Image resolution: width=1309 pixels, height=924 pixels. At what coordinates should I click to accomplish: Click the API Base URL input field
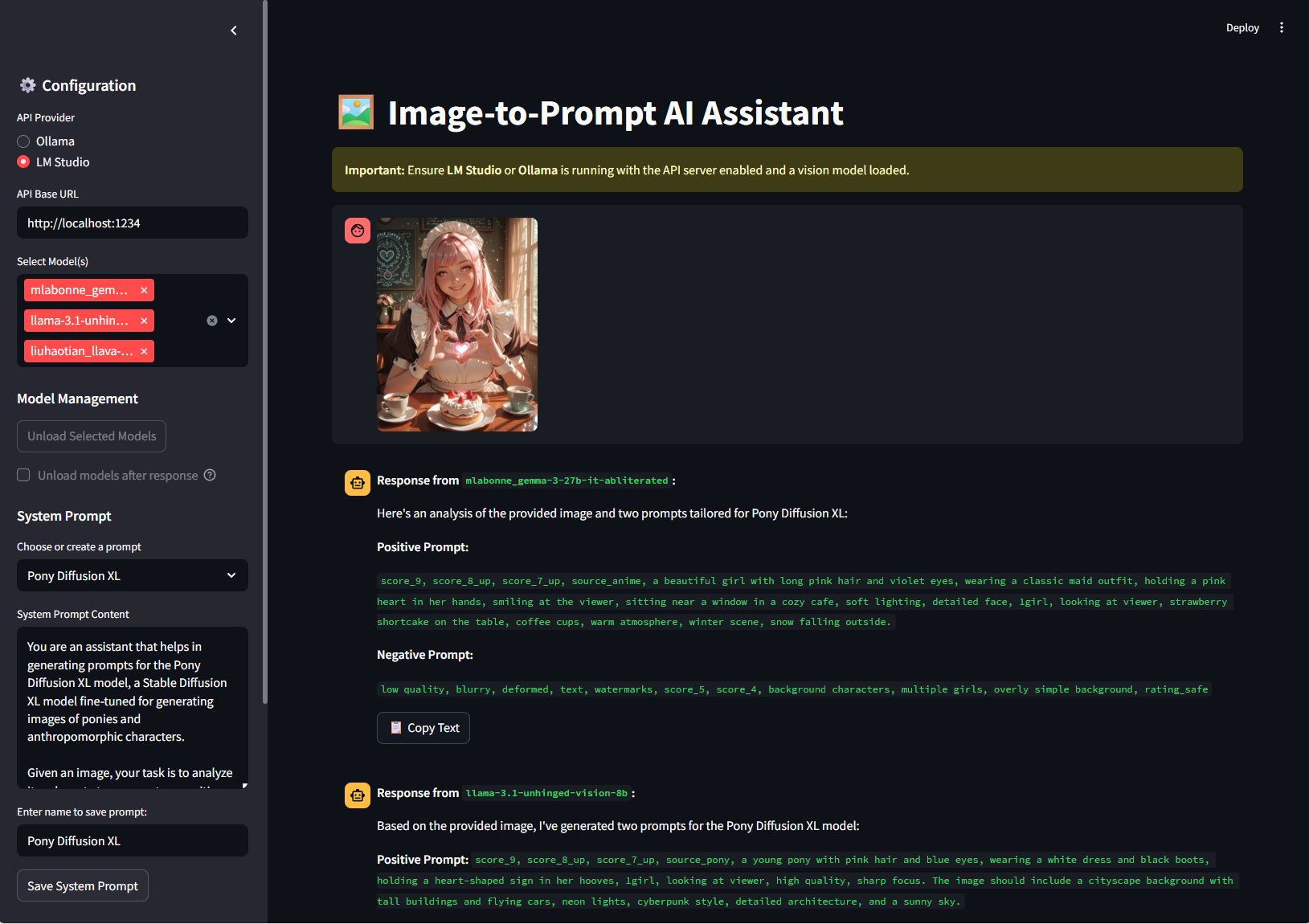(132, 223)
